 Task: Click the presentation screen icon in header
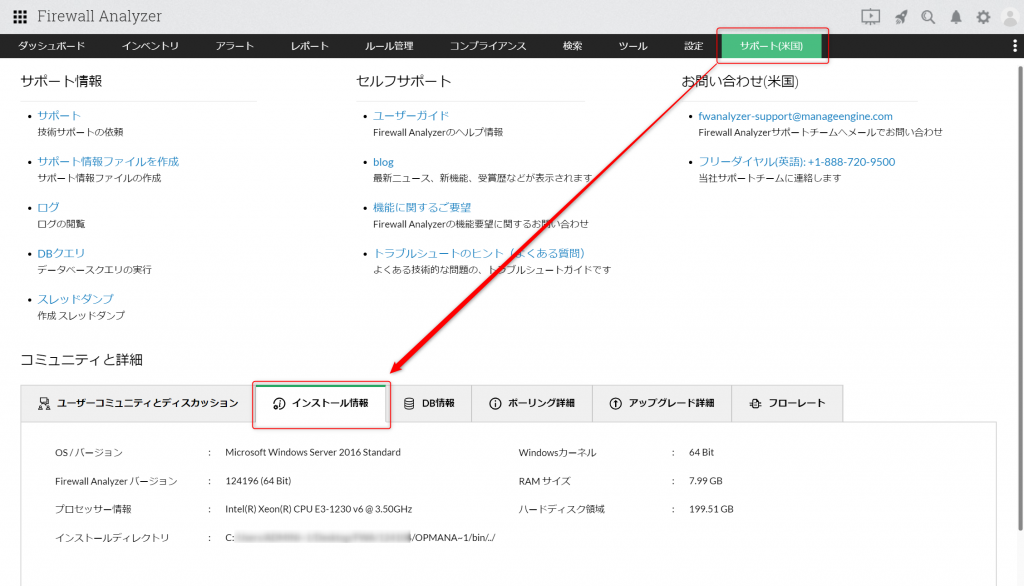click(x=870, y=17)
